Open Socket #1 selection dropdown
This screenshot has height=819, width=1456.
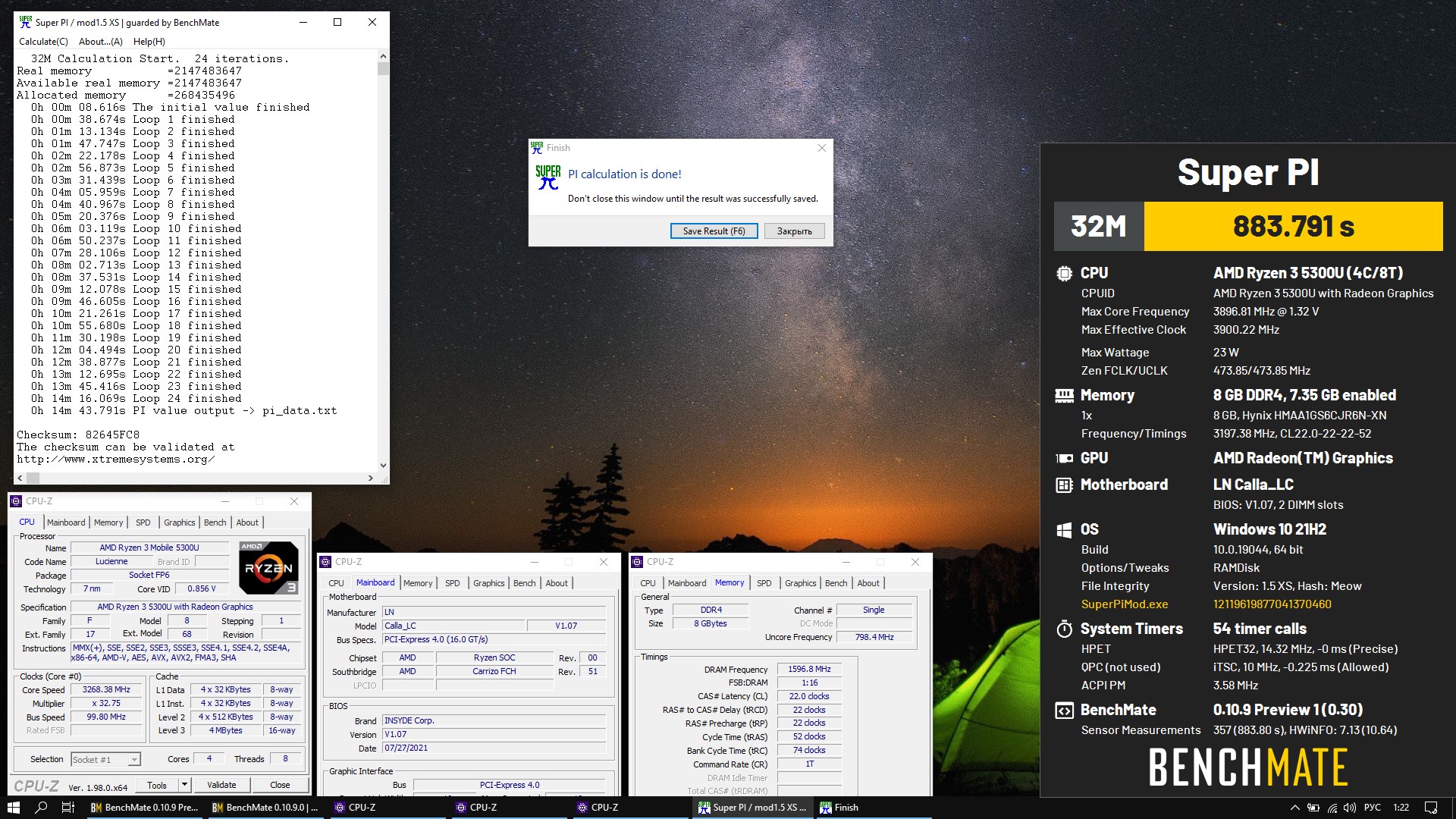[106, 759]
